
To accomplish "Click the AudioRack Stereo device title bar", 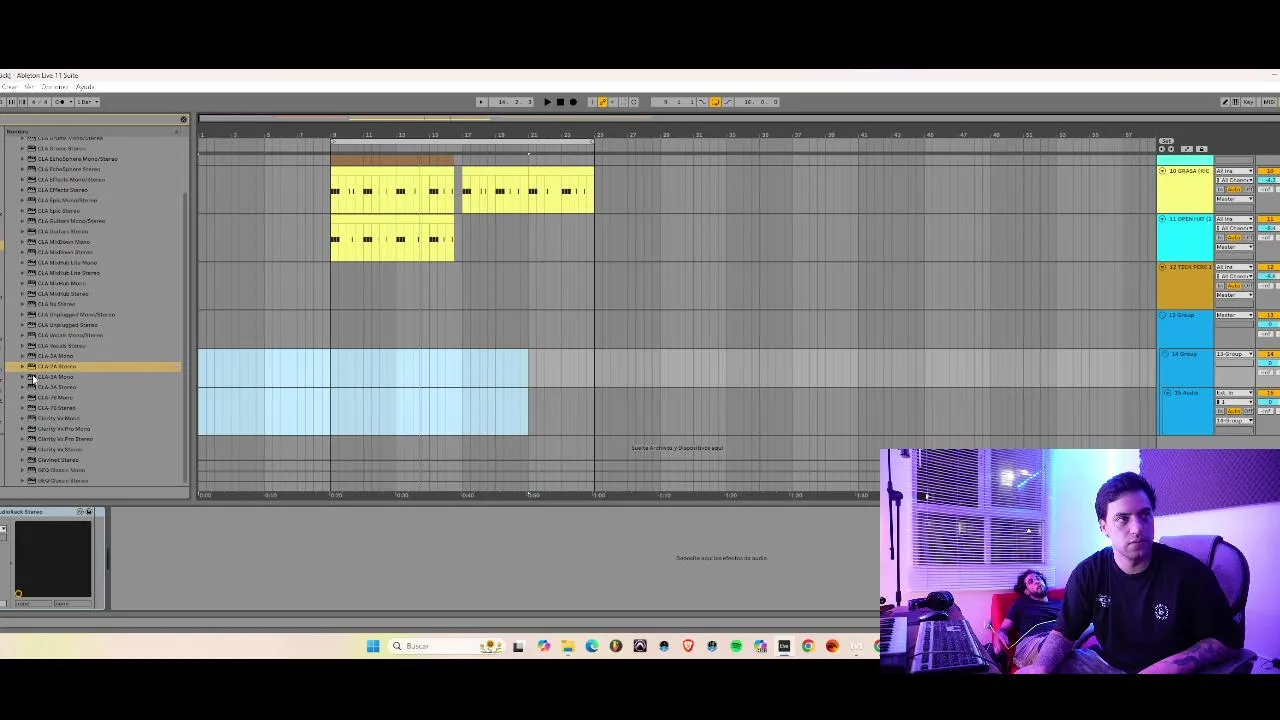I will click(x=47, y=512).
